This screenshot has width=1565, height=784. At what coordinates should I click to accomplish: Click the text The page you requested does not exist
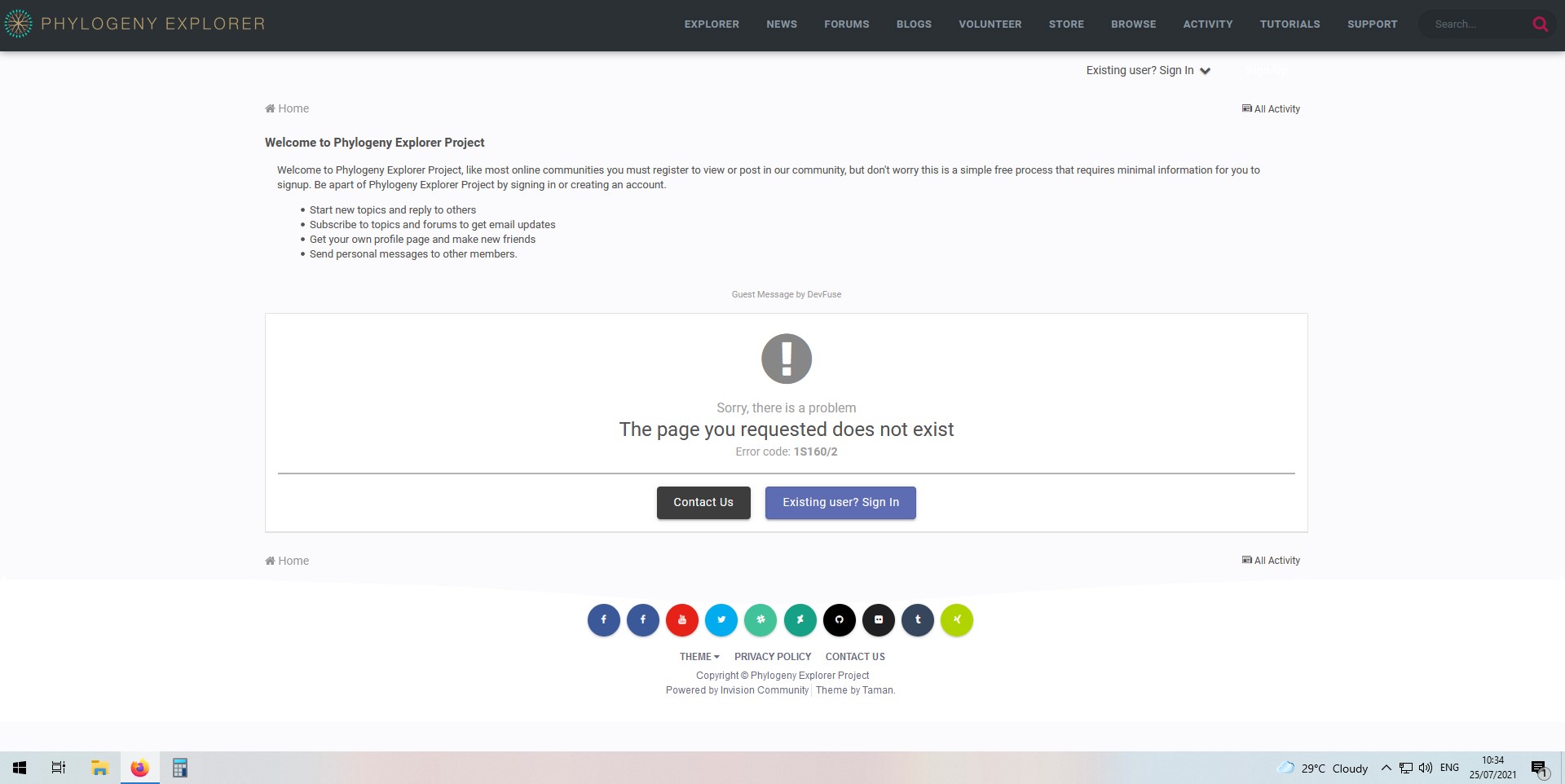(x=787, y=429)
